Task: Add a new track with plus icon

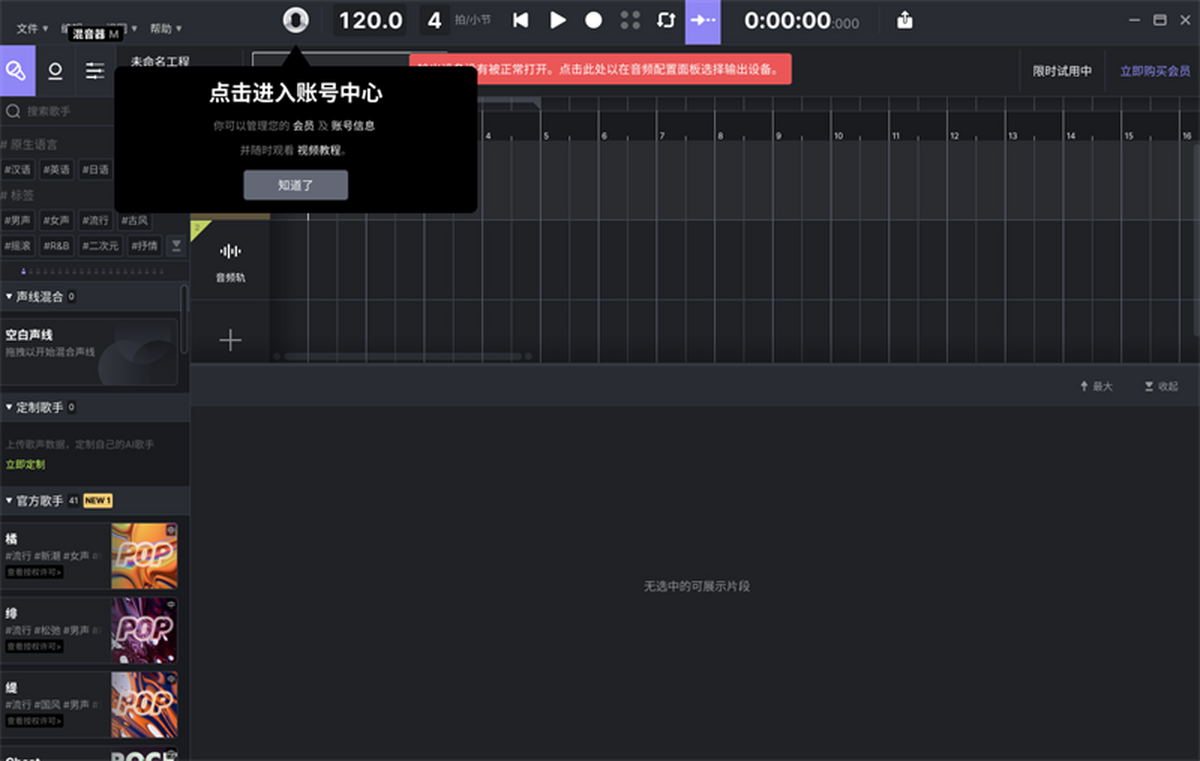Action: pyautogui.click(x=230, y=341)
